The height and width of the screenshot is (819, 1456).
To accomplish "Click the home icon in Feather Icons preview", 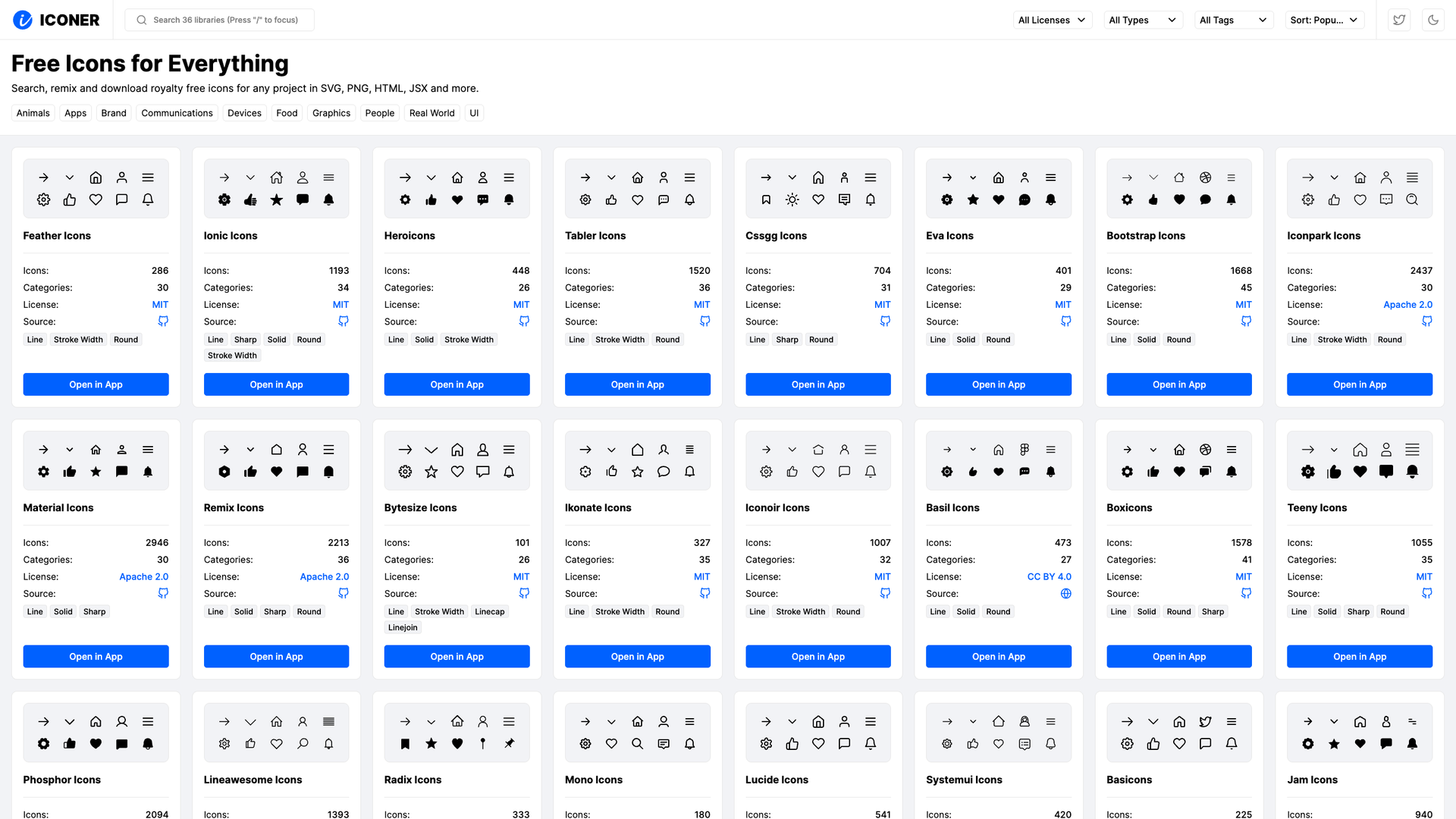I will (x=96, y=177).
